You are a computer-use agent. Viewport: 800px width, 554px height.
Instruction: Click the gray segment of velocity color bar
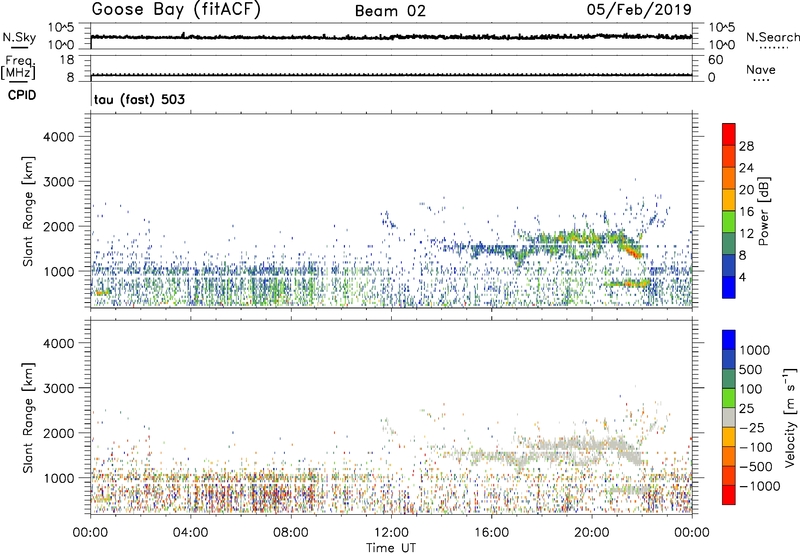pos(729,417)
